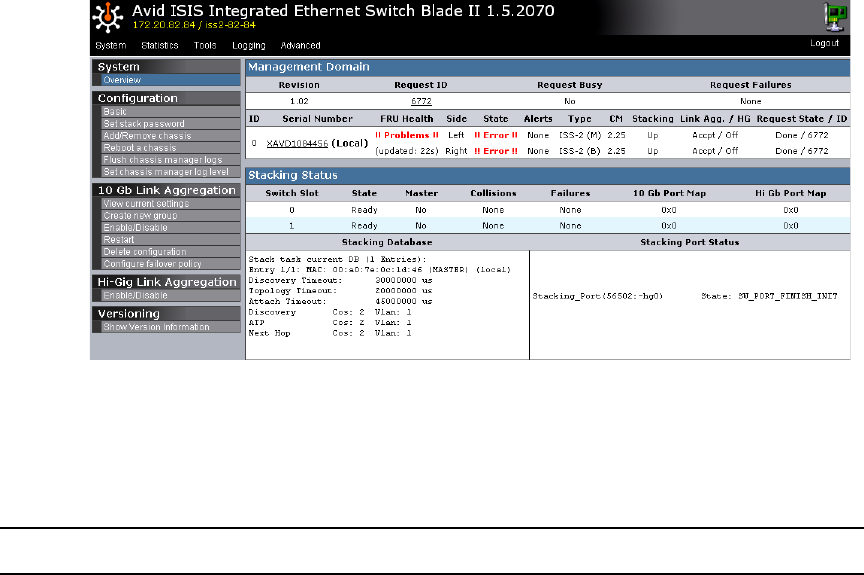The image size is (864, 575).
Task: Click the 'Done / 6772' cell for Left side
Action: tap(802, 135)
